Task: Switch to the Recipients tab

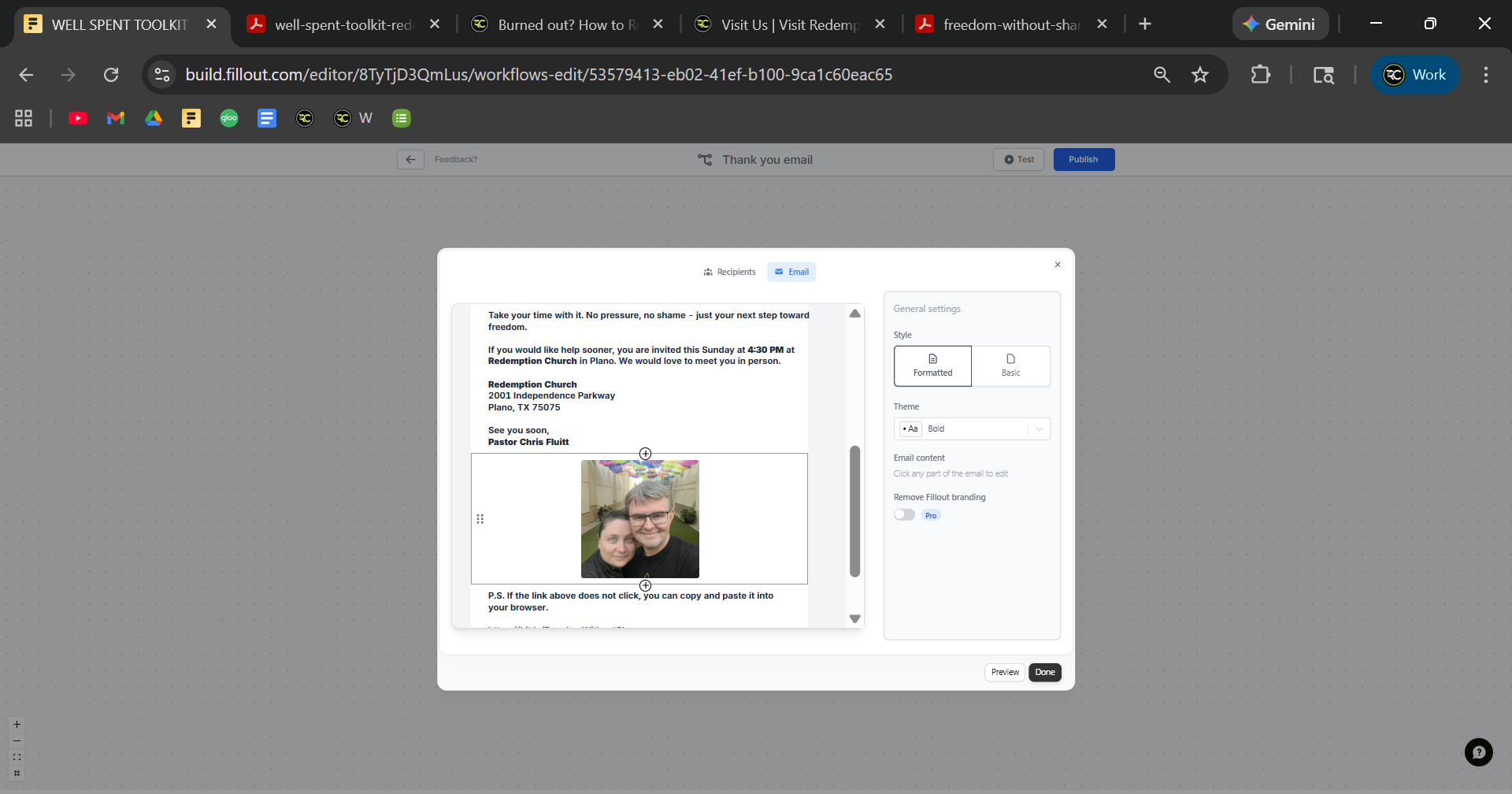Action: (729, 272)
